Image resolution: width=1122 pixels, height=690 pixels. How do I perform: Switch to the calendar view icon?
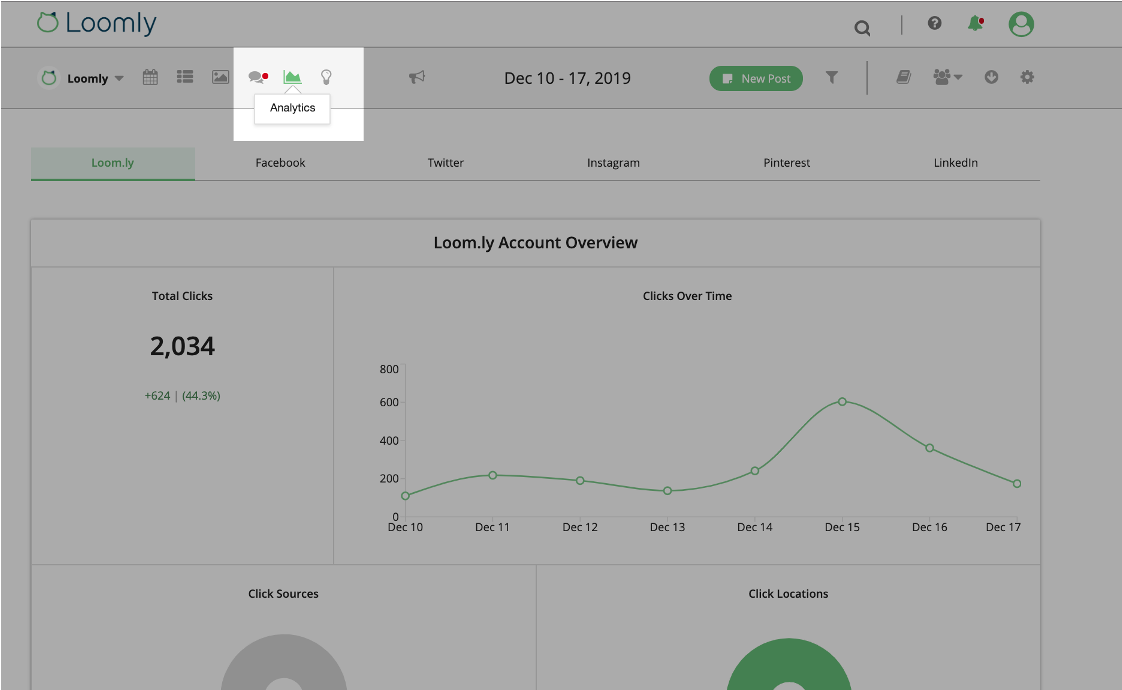(150, 77)
